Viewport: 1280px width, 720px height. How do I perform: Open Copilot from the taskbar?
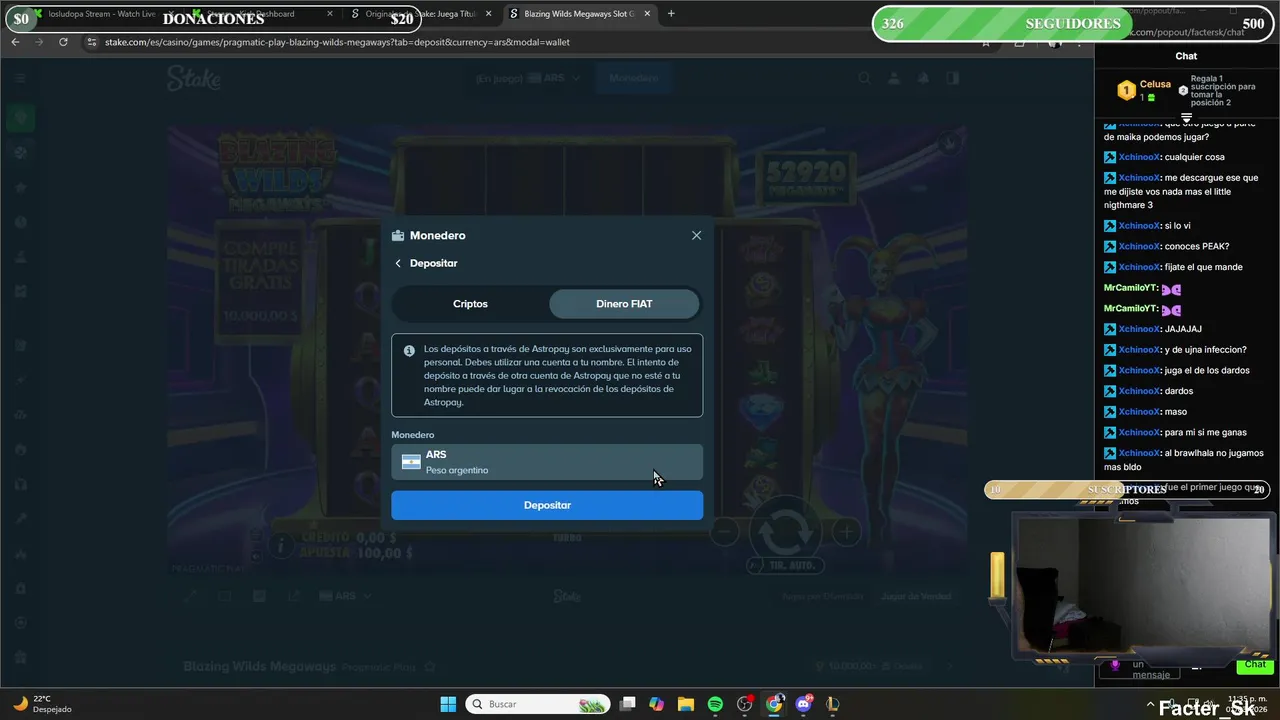656,704
